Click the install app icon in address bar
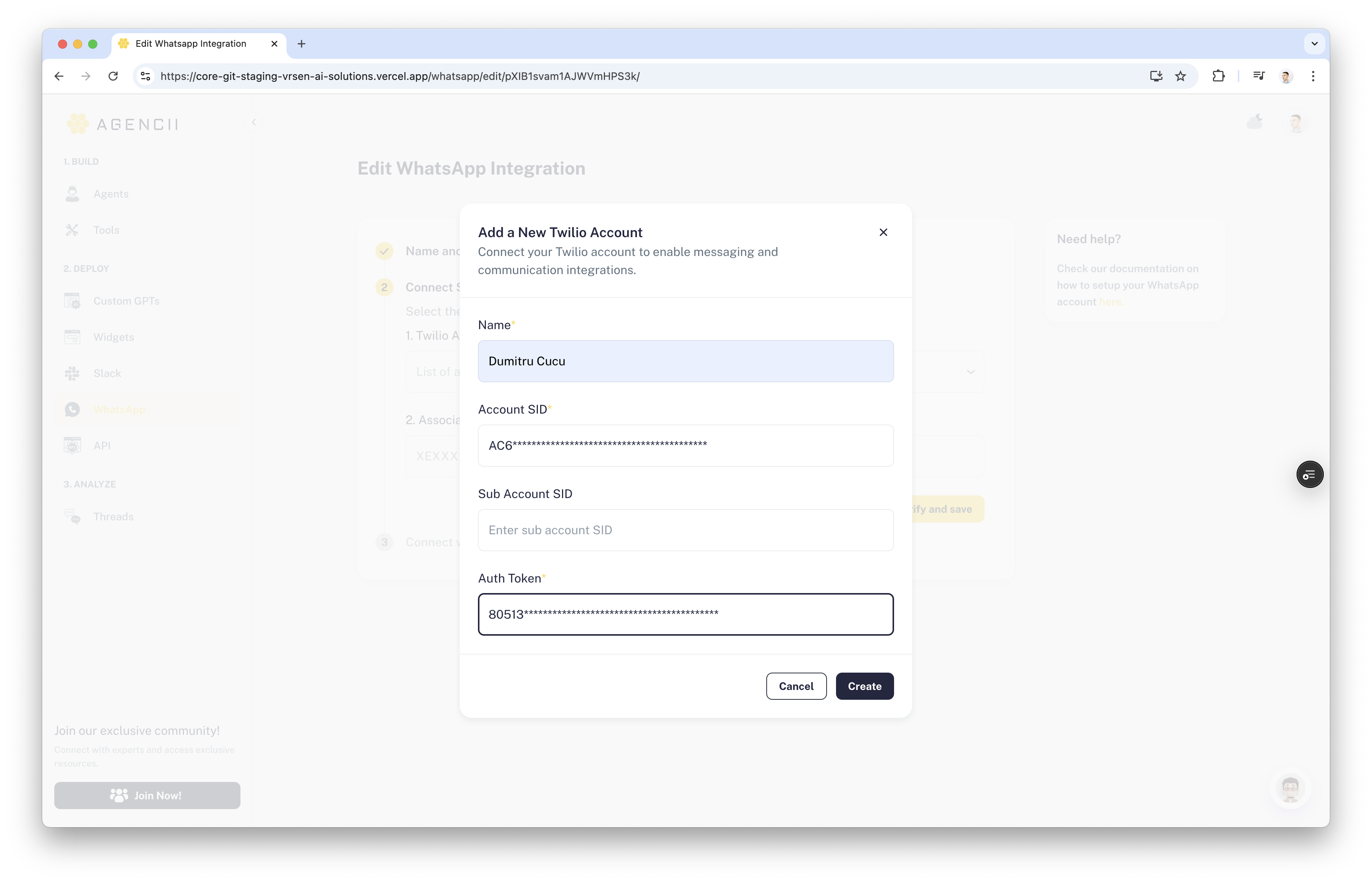The height and width of the screenshot is (883, 1372). coord(1156,76)
